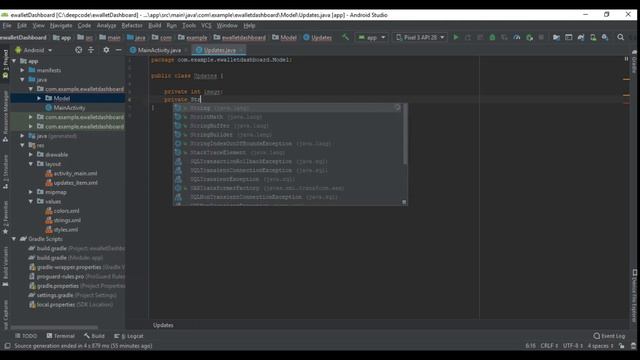640x360 pixels.
Task: Click the CRLF line separator in status bar
Action: pos(549,346)
